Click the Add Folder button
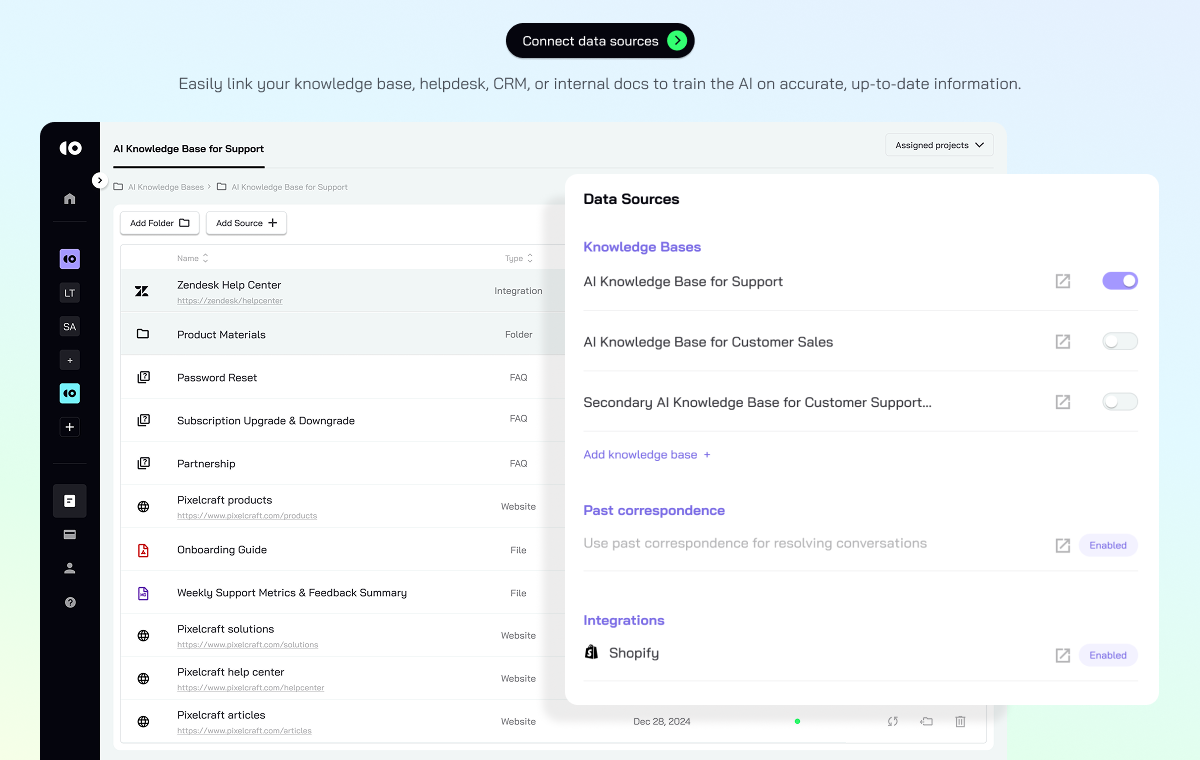 [160, 223]
